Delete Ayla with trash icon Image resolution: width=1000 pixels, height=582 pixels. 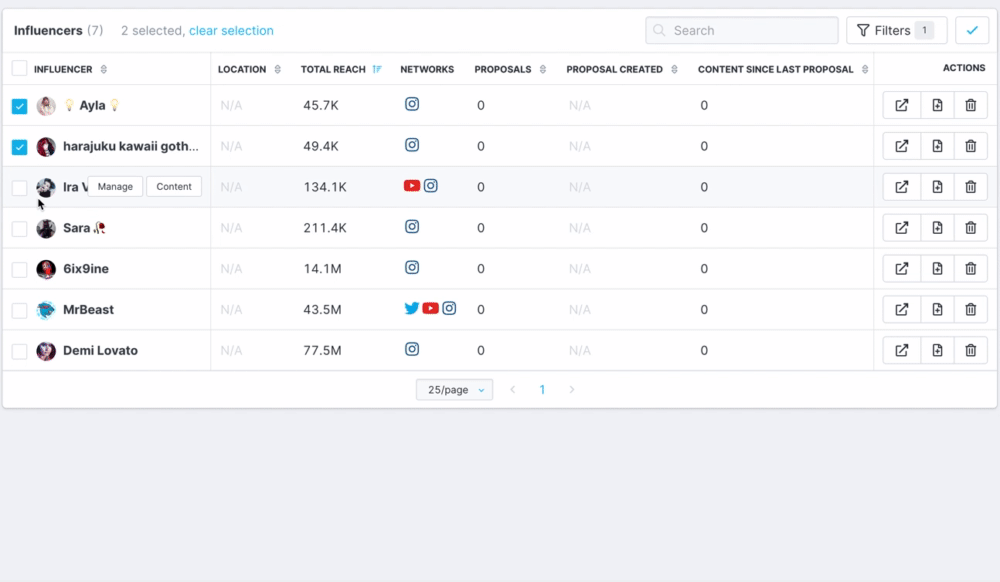(x=971, y=105)
